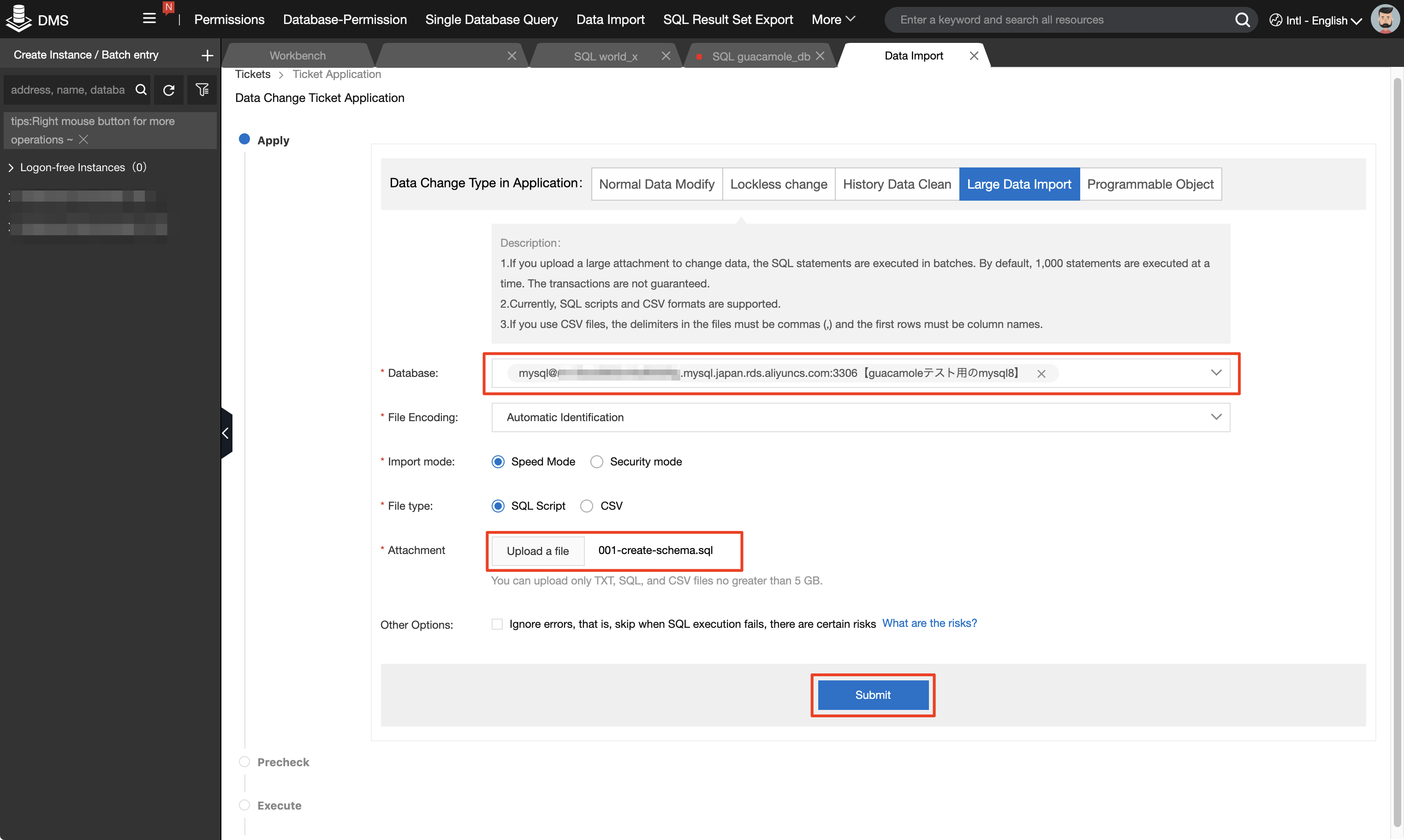This screenshot has width=1404, height=840.
Task: Choose Lockless change type
Action: [779, 184]
